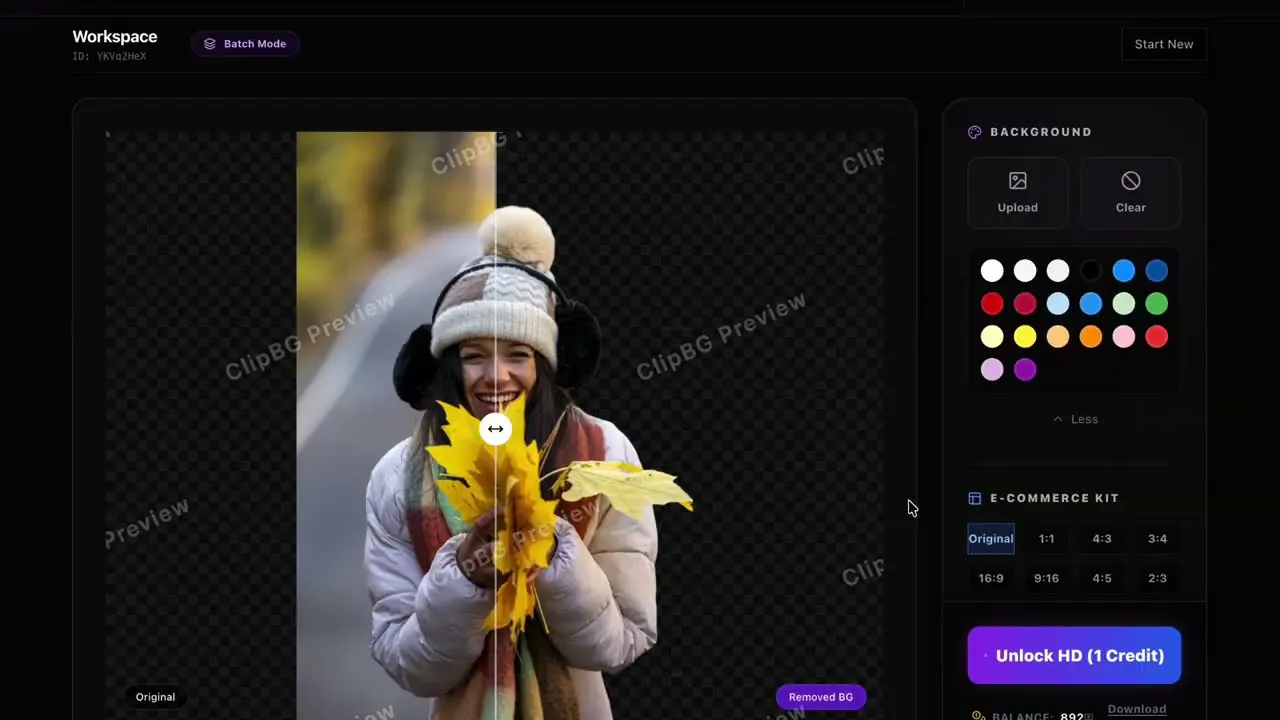This screenshot has height=720, width=1280.
Task: Select the 3:4 aspect ratio
Action: (x=1157, y=539)
